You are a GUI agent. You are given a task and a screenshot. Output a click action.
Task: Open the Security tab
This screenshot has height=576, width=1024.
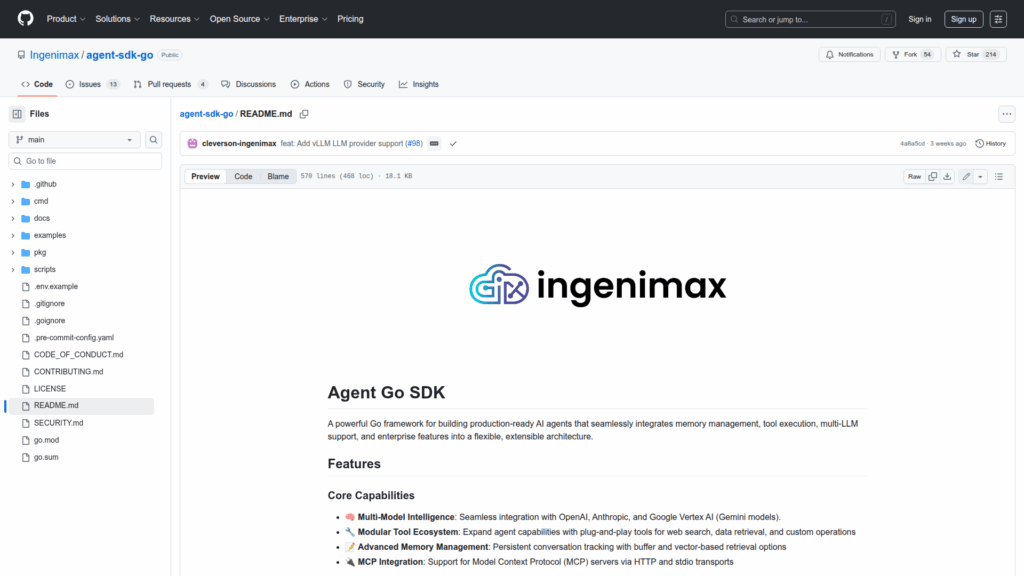click(x=364, y=84)
